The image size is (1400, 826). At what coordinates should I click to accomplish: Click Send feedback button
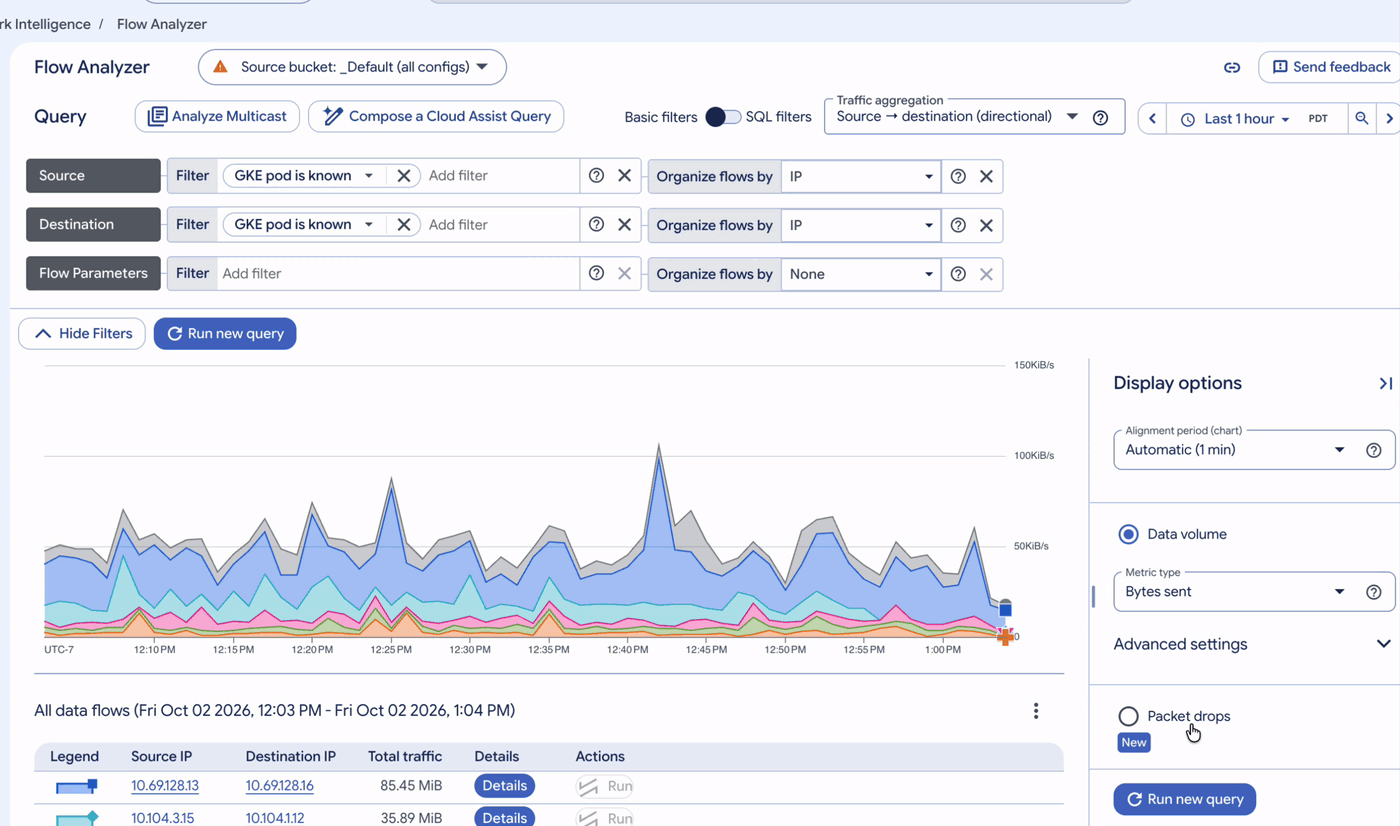1331,67
